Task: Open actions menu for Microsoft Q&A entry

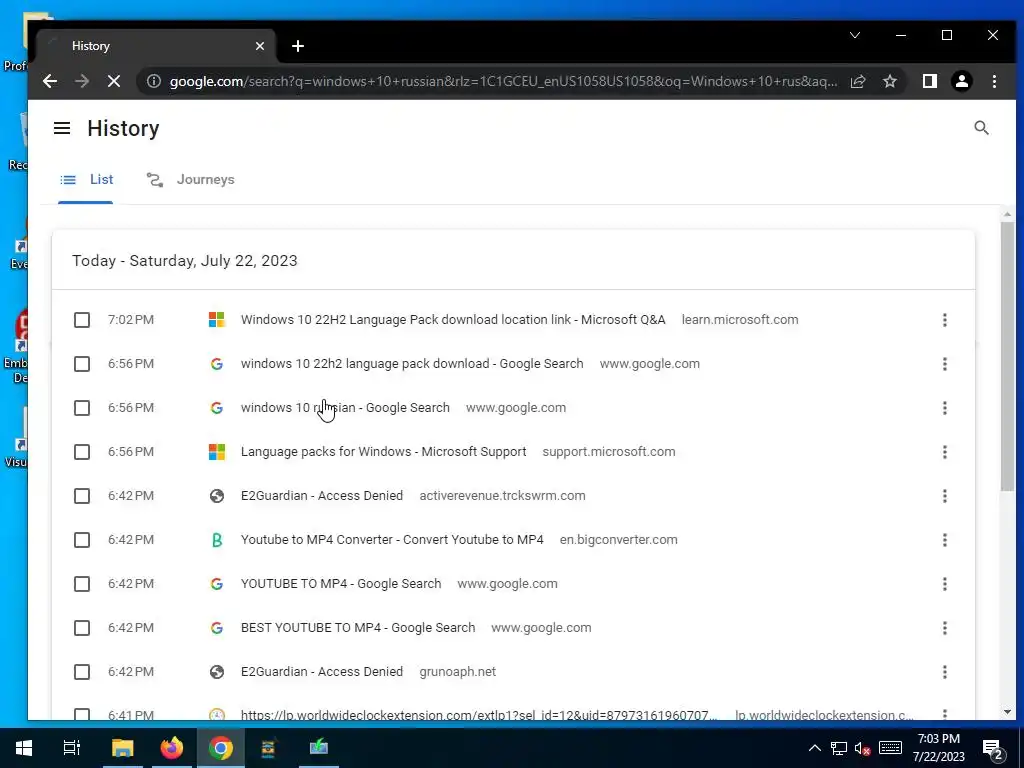Action: coord(944,319)
